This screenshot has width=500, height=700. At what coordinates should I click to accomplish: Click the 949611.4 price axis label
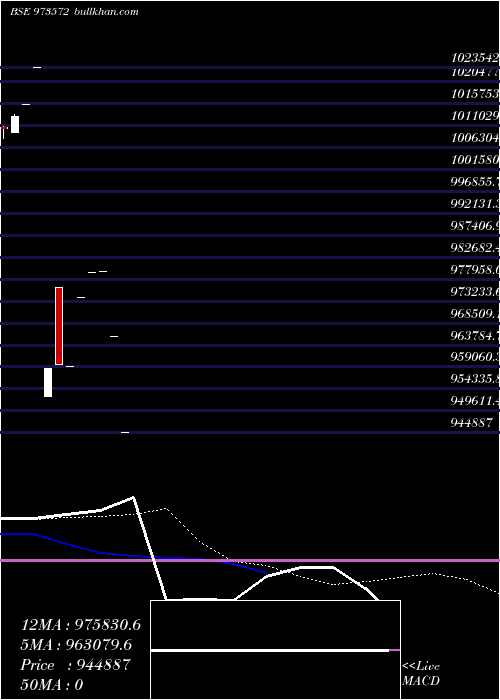tap(475, 401)
